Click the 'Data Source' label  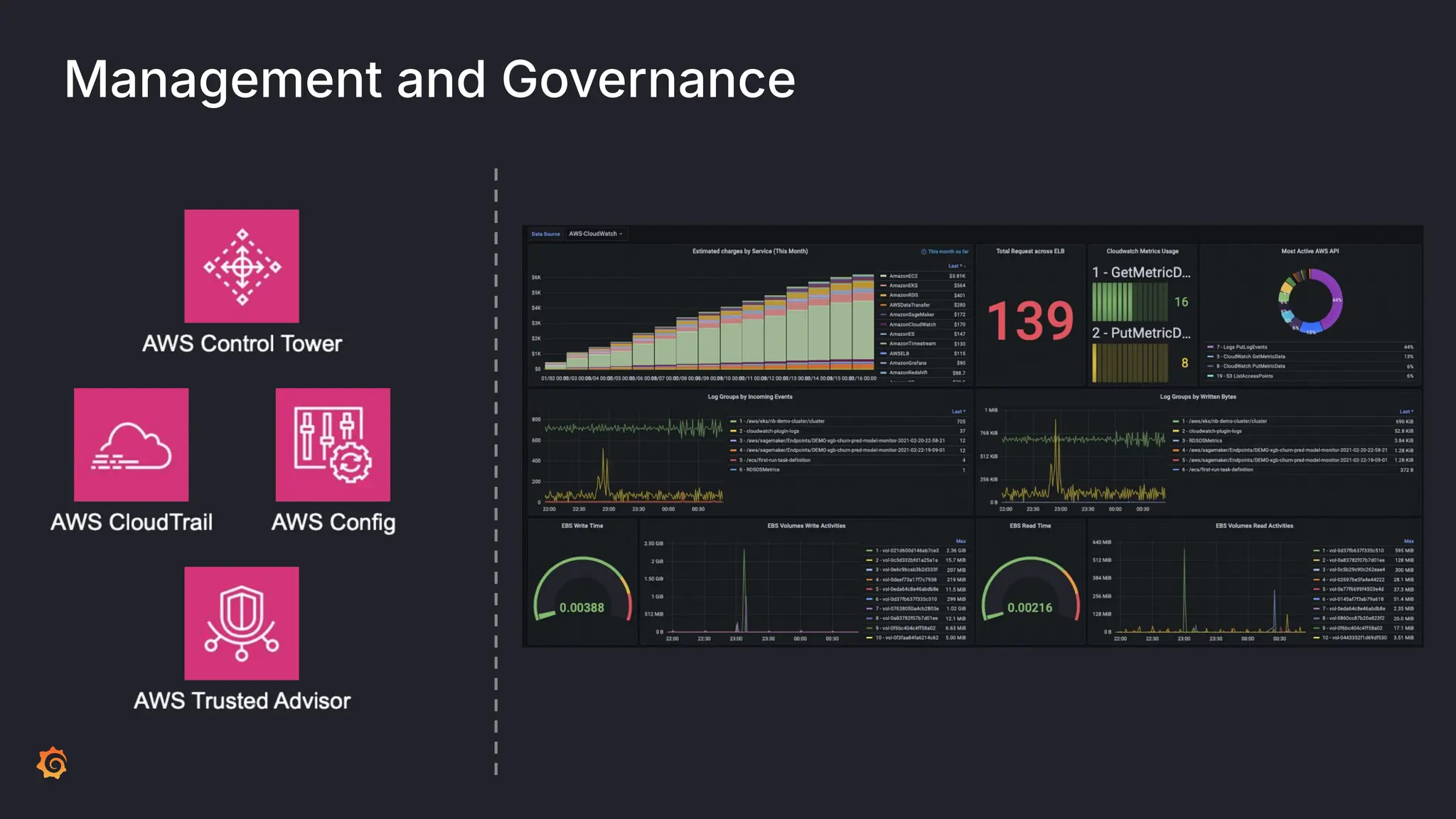546,234
